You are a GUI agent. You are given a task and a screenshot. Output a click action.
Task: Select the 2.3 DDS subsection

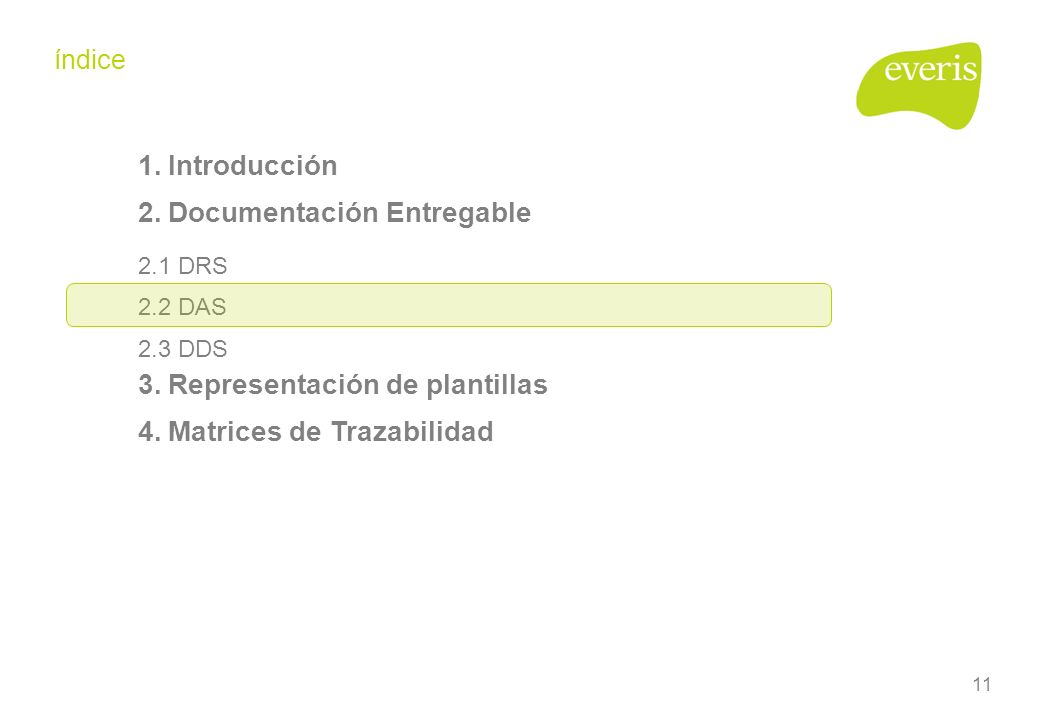(x=183, y=348)
